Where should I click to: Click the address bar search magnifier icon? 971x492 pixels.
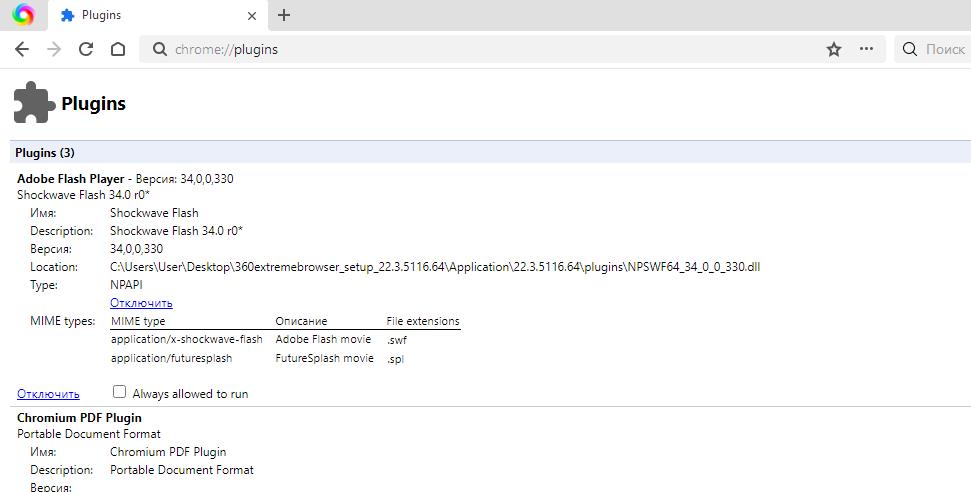(160, 49)
